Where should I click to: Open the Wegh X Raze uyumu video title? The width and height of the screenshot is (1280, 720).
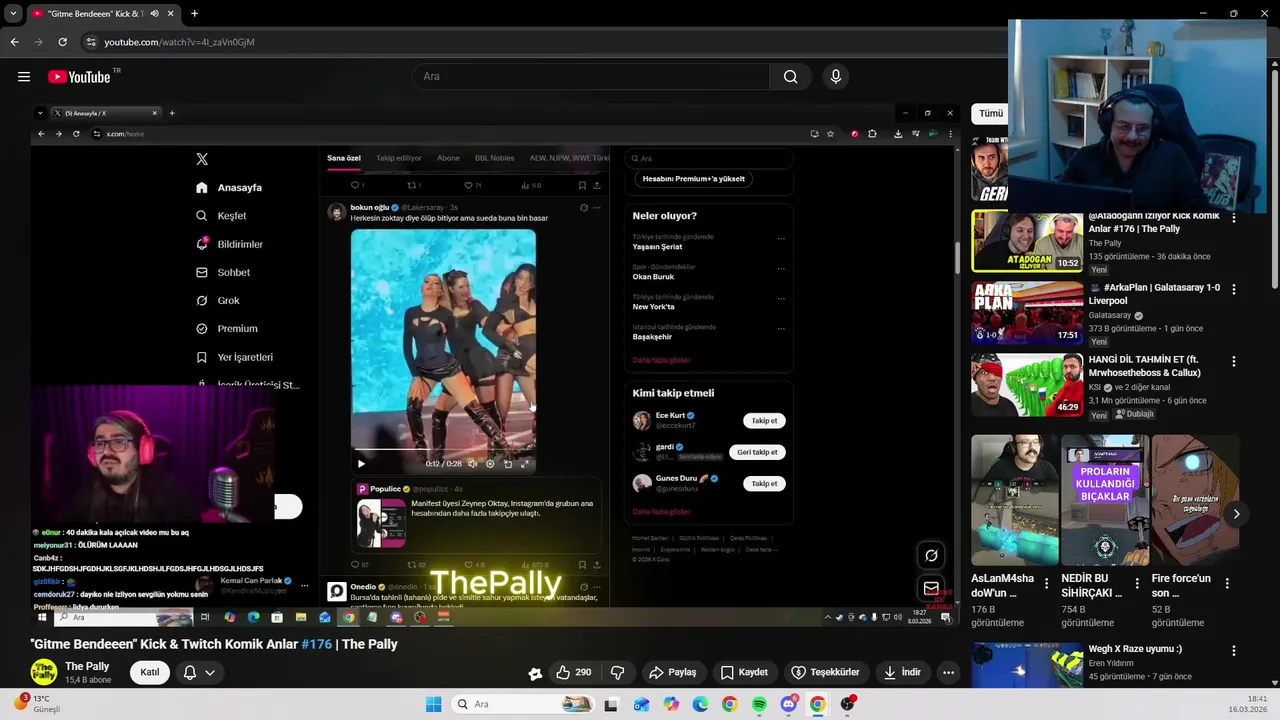(1135, 649)
